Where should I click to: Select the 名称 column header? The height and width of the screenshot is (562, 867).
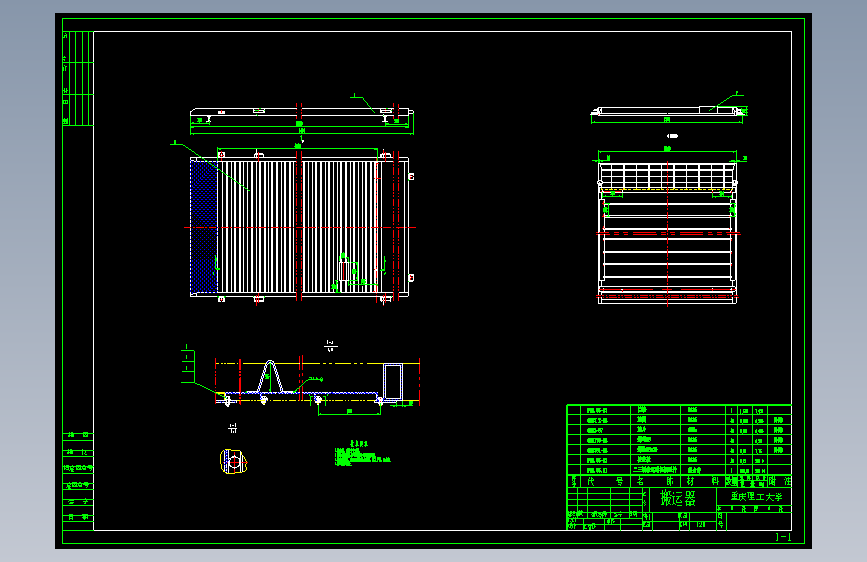655,481
